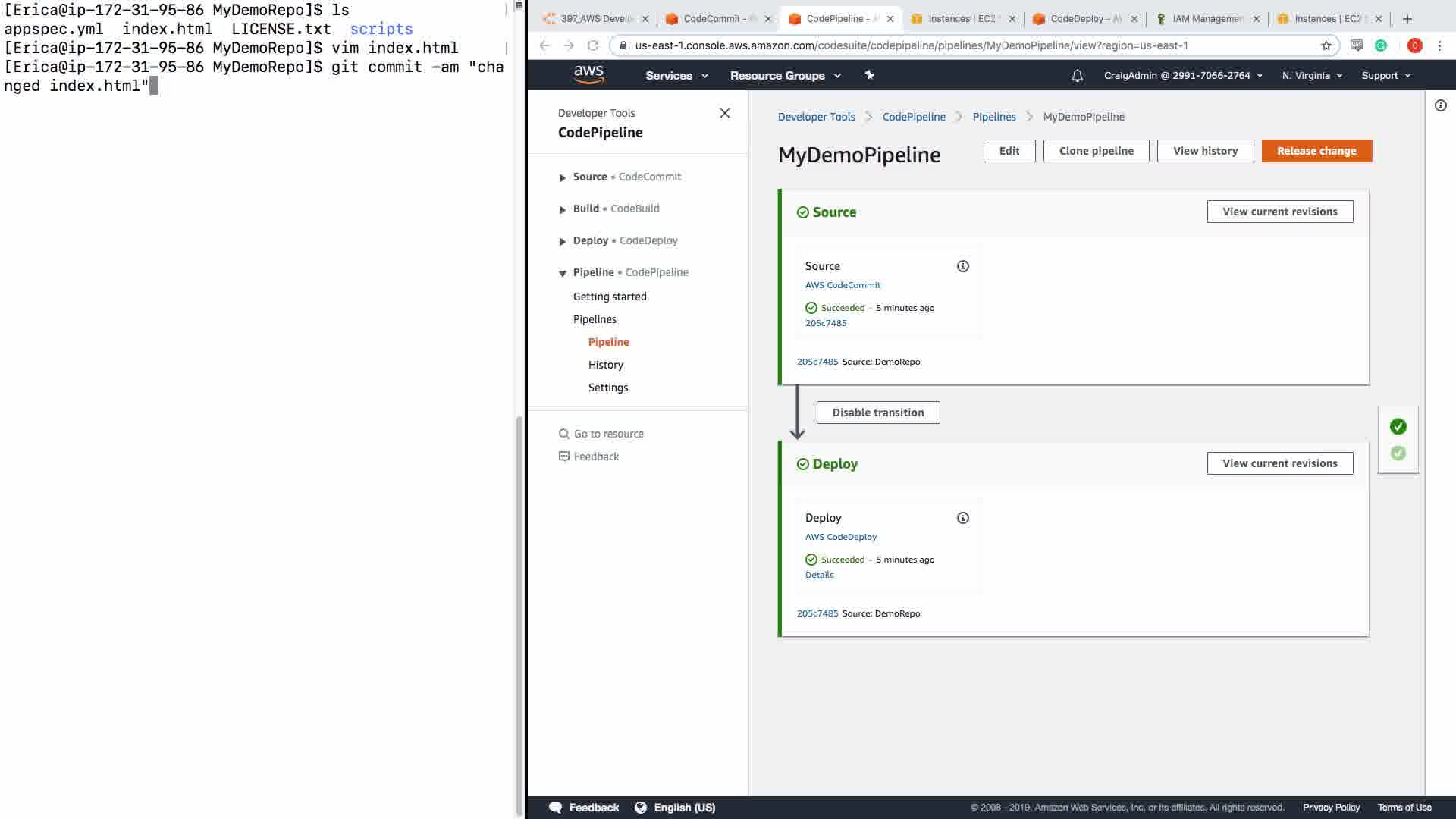The image size is (1456, 819).
Task: Click the AWS notifications bell icon
Action: pos(1077,76)
